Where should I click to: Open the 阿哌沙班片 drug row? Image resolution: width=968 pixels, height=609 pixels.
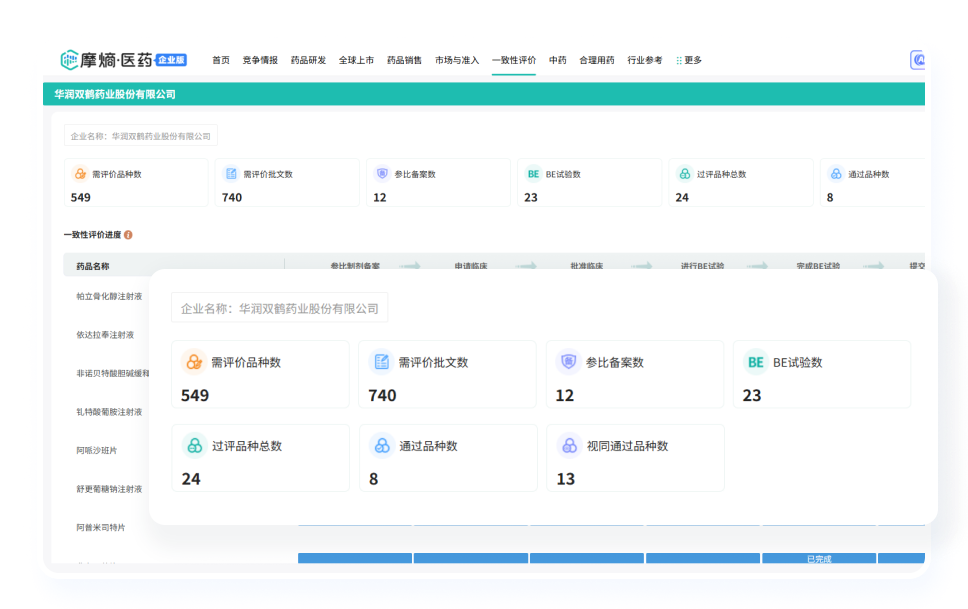(96, 450)
